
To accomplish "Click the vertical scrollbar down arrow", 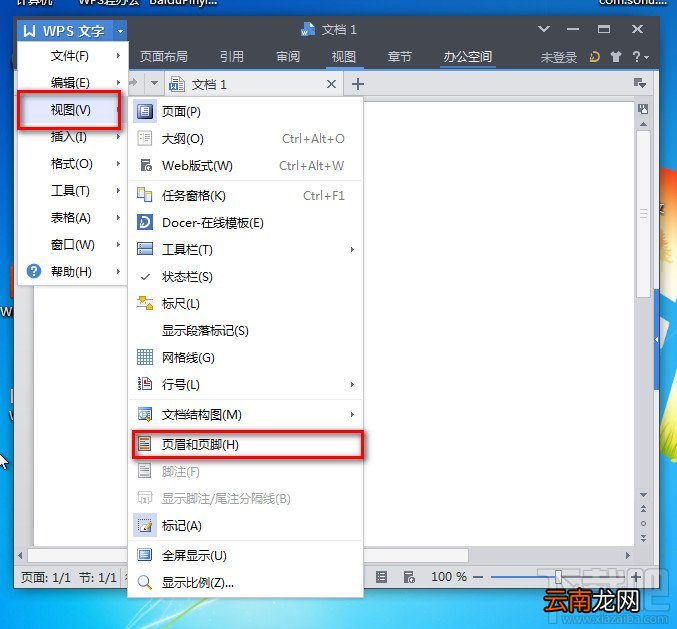I will (643, 495).
